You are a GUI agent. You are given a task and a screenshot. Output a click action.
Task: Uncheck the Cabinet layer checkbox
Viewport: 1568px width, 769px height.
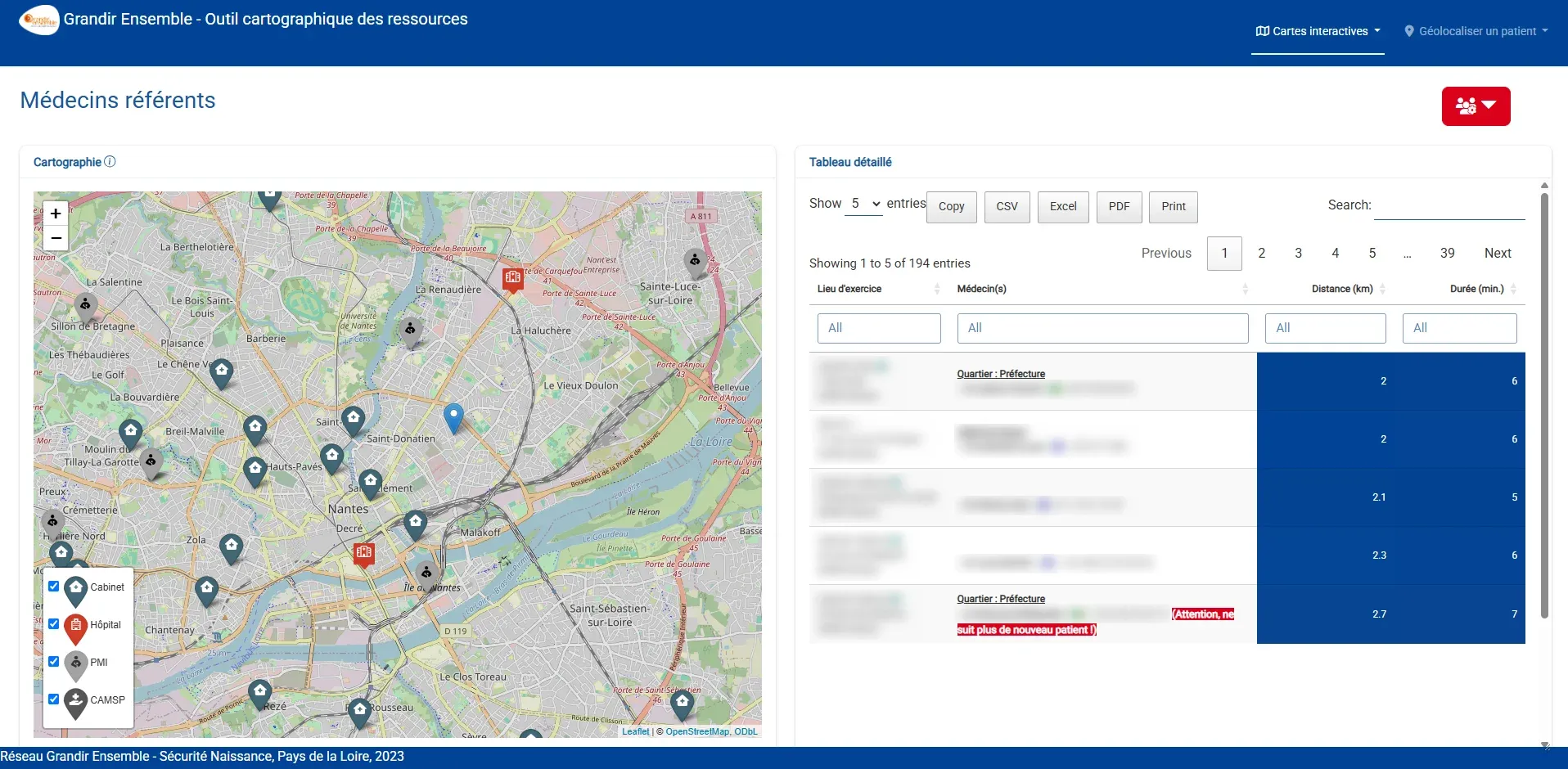(x=53, y=586)
